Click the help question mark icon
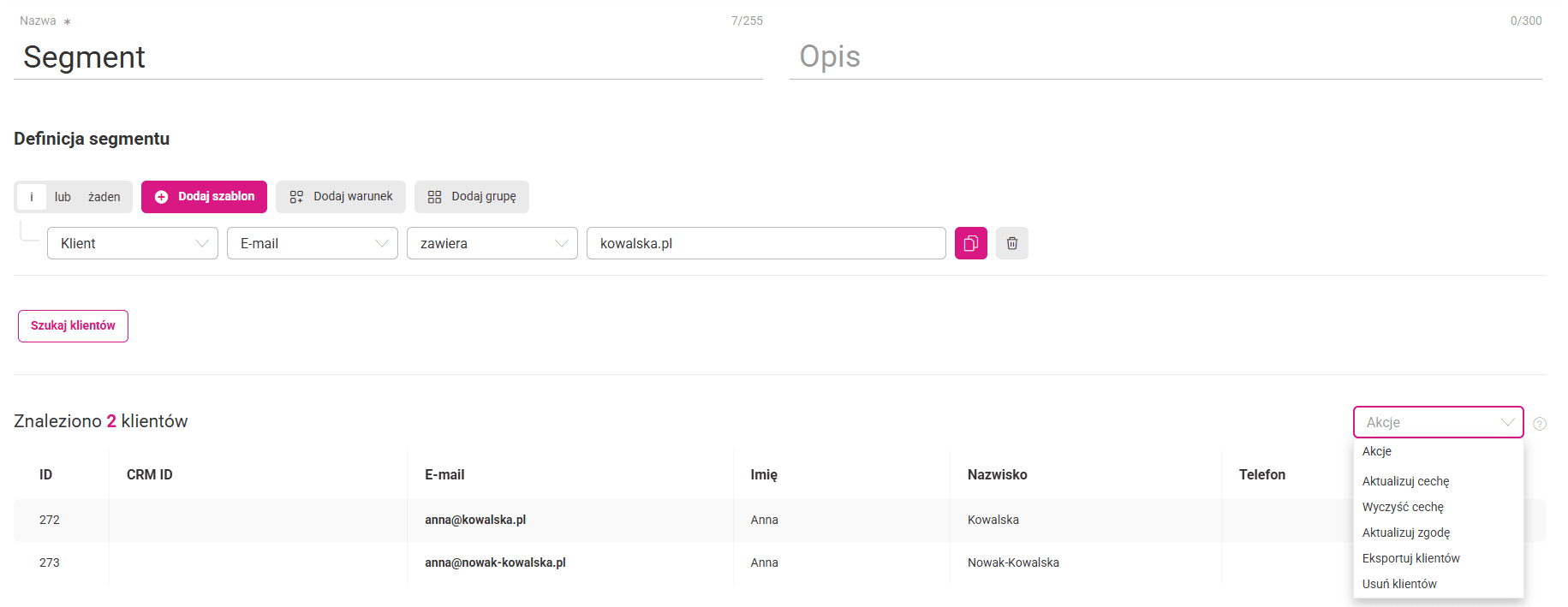The width and height of the screenshot is (1568, 607). pyautogui.click(x=1539, y=424)
